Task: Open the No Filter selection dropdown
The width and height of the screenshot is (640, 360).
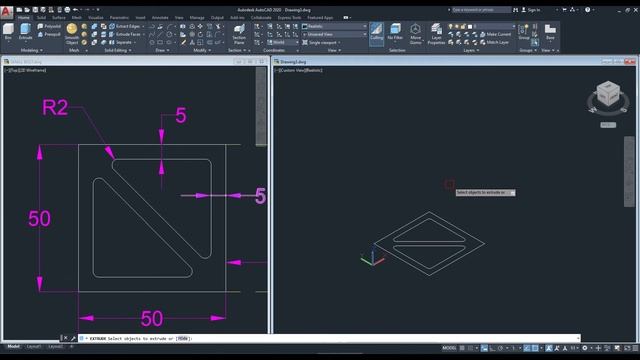Action: coord(395,33)
